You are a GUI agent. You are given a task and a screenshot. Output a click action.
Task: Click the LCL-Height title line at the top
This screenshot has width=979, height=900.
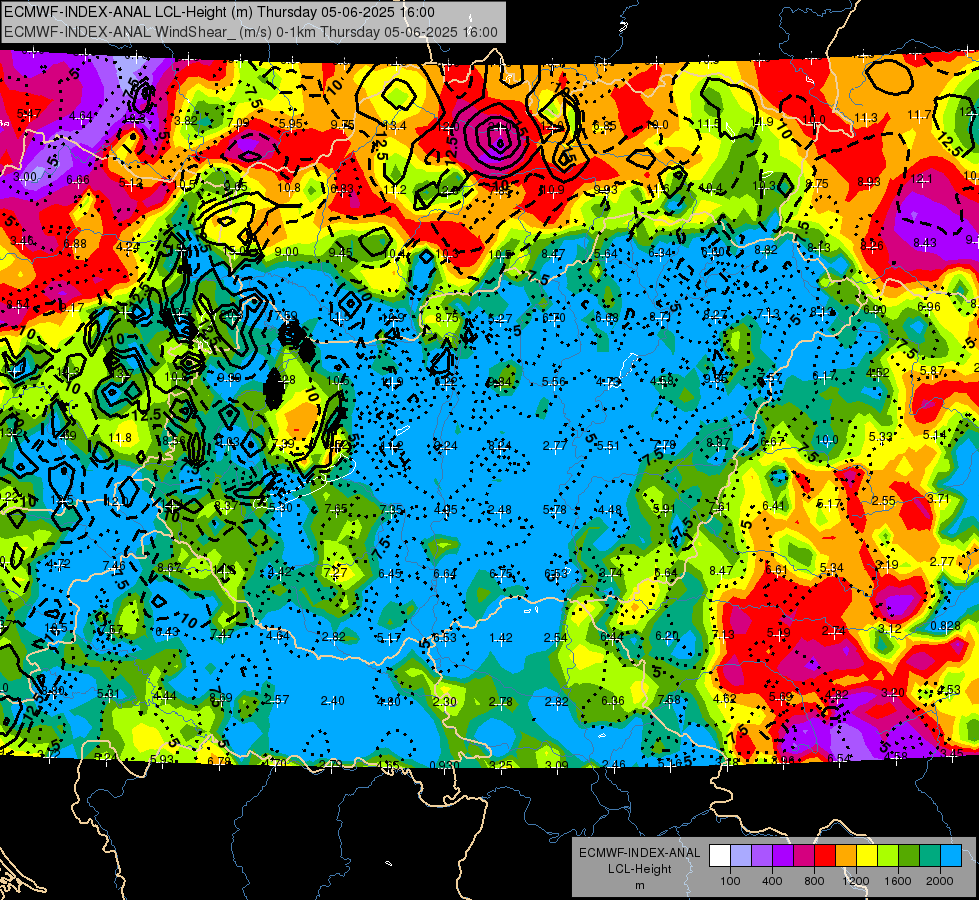point(219,12)
